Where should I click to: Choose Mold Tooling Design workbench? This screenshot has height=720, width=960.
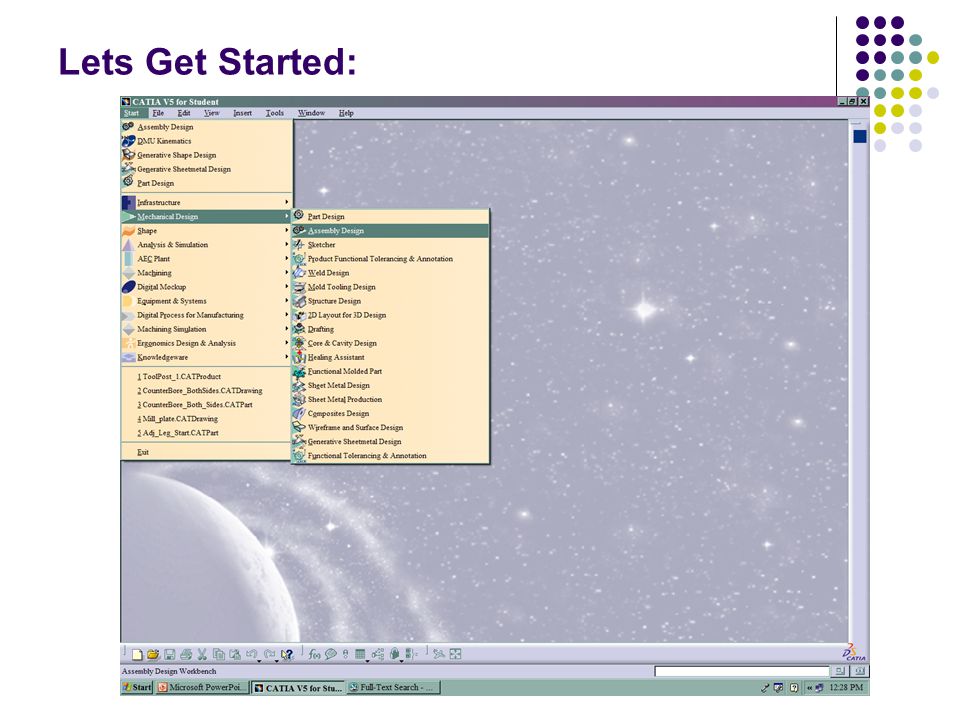(x=391, y=287)
